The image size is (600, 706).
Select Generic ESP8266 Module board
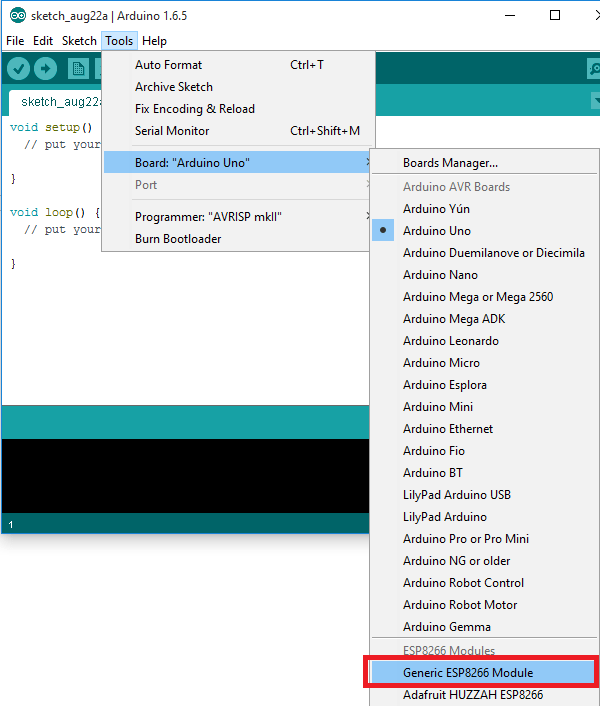pos(468,673)
